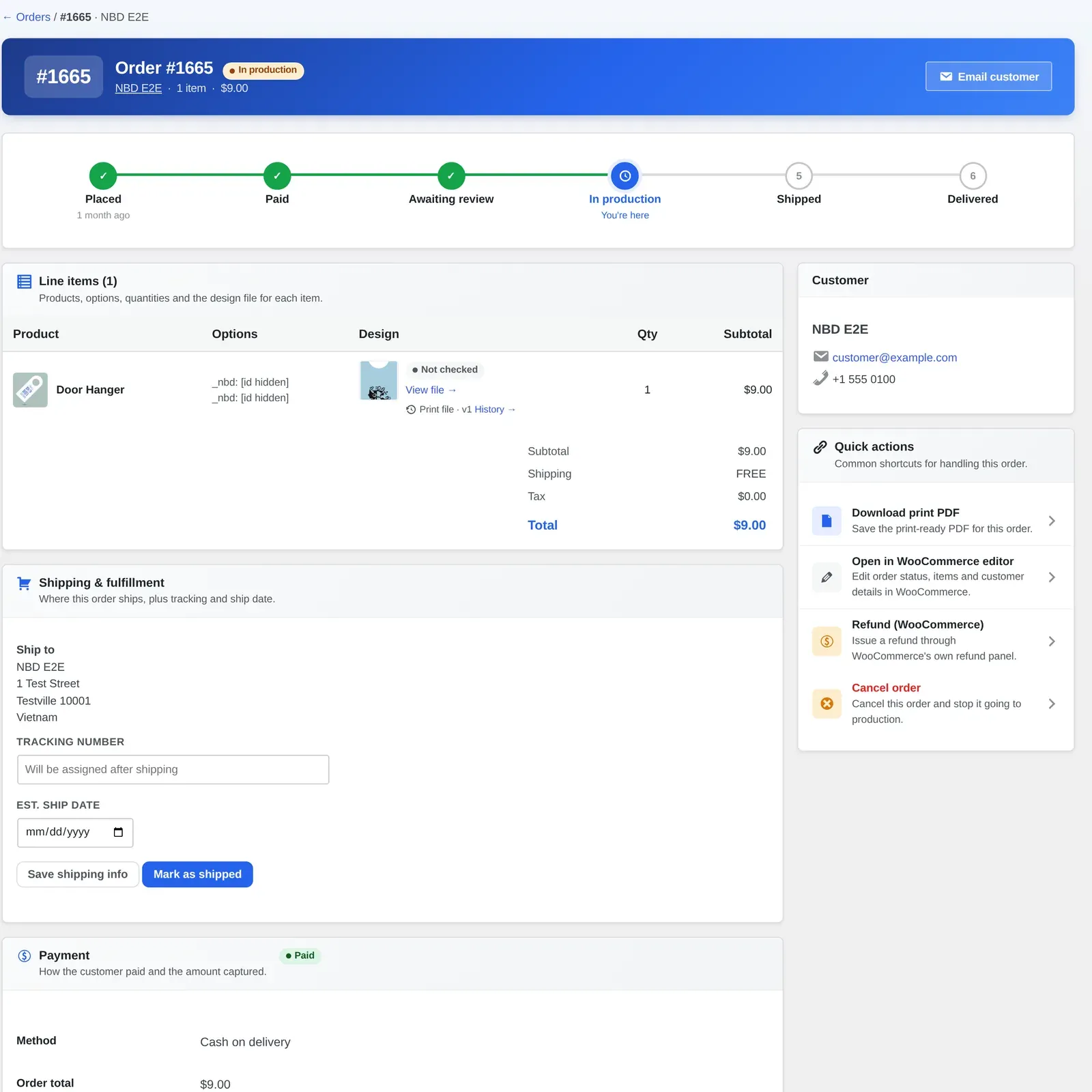Click the customer phone icon
Screen dimensions: 1092x1092
820,378
